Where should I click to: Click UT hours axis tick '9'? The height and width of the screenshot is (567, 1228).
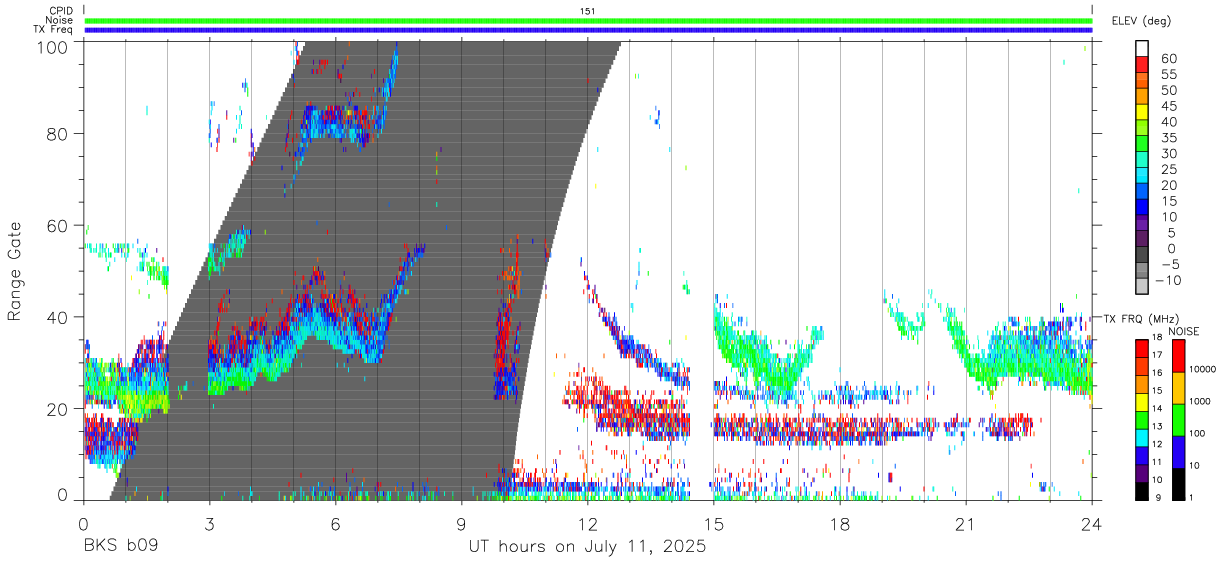point(461,524)
